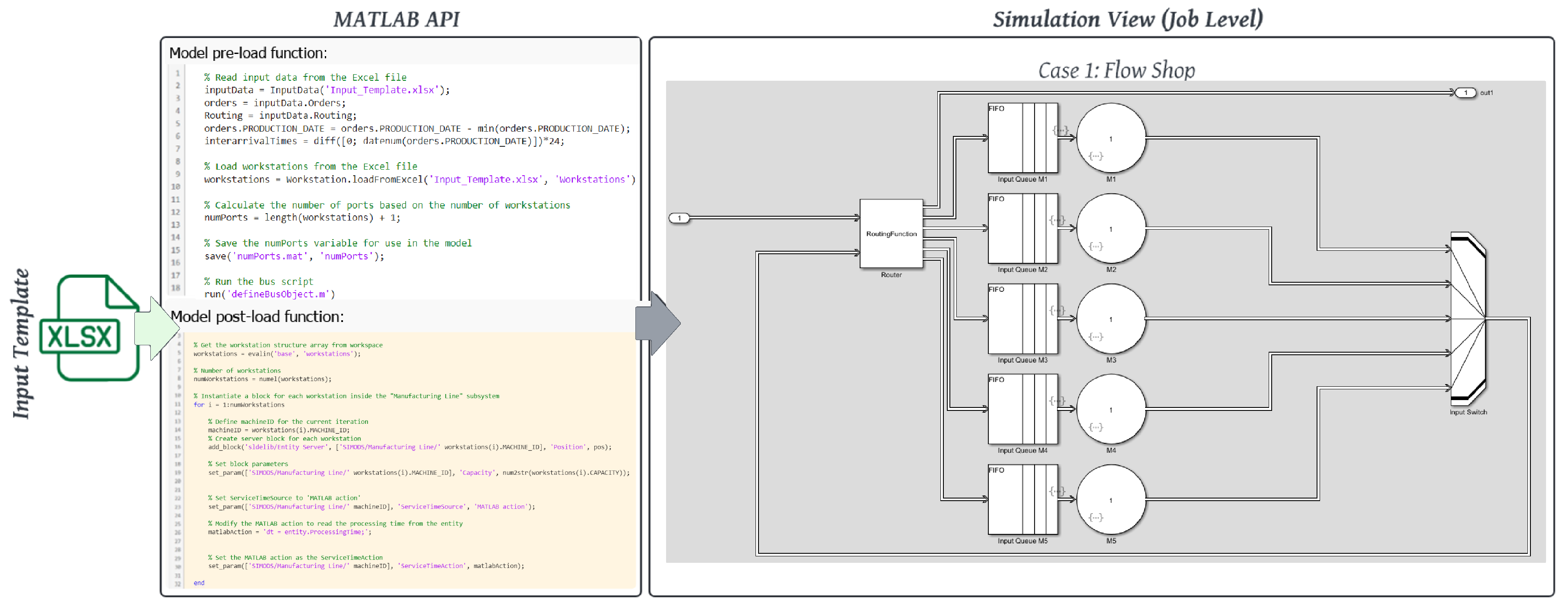This screenshot has width=1568, height=609.
Task: Click the input port labeled 1
Action: tap(679, 218)
